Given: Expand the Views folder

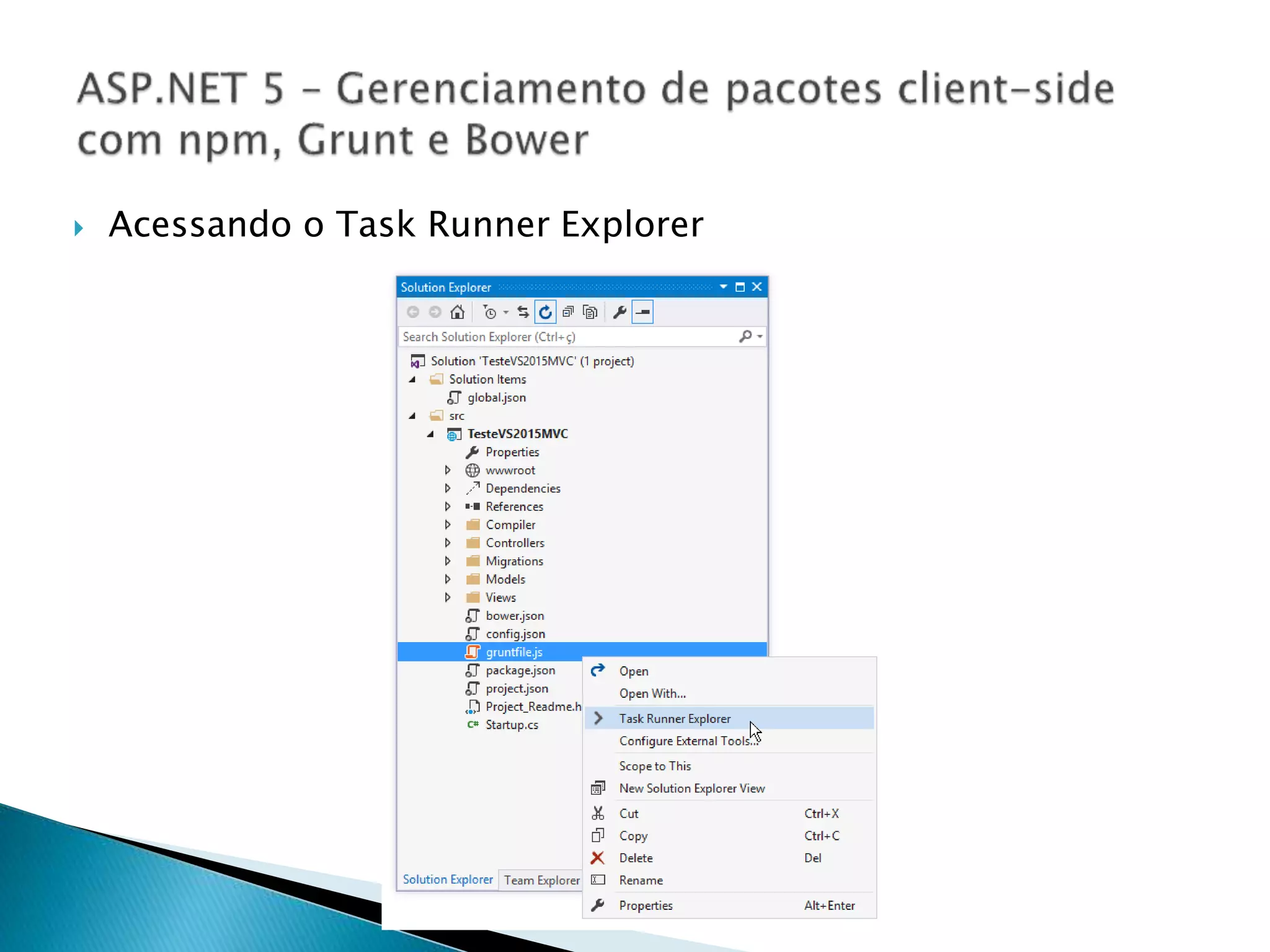Looking at the screenshot, I should click(x=448, y=597).
